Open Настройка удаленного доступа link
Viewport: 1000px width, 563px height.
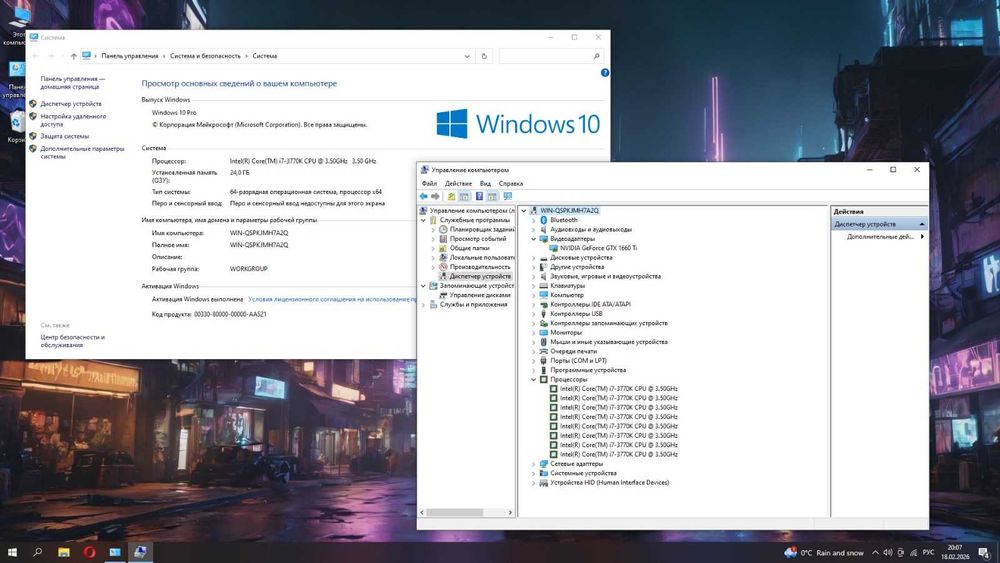click(73, 121)
